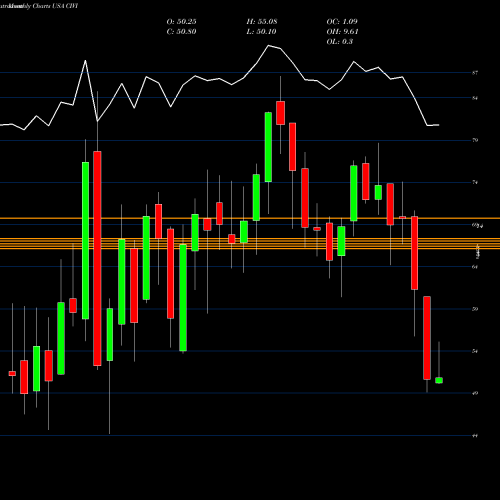Viewport: 500px width, 500px height.
Task: Click the "OH: 9.61" reading
Action: click(342, 32)
